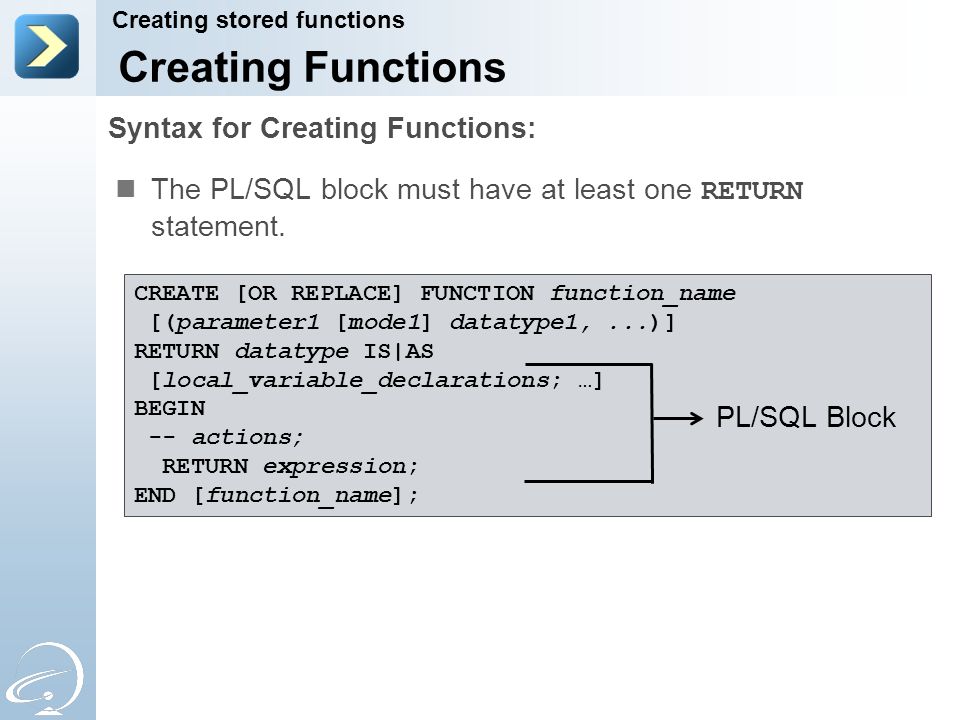Click the "[(parameter1 [mode1] datatype1, ...)]" line

point(412,322)
